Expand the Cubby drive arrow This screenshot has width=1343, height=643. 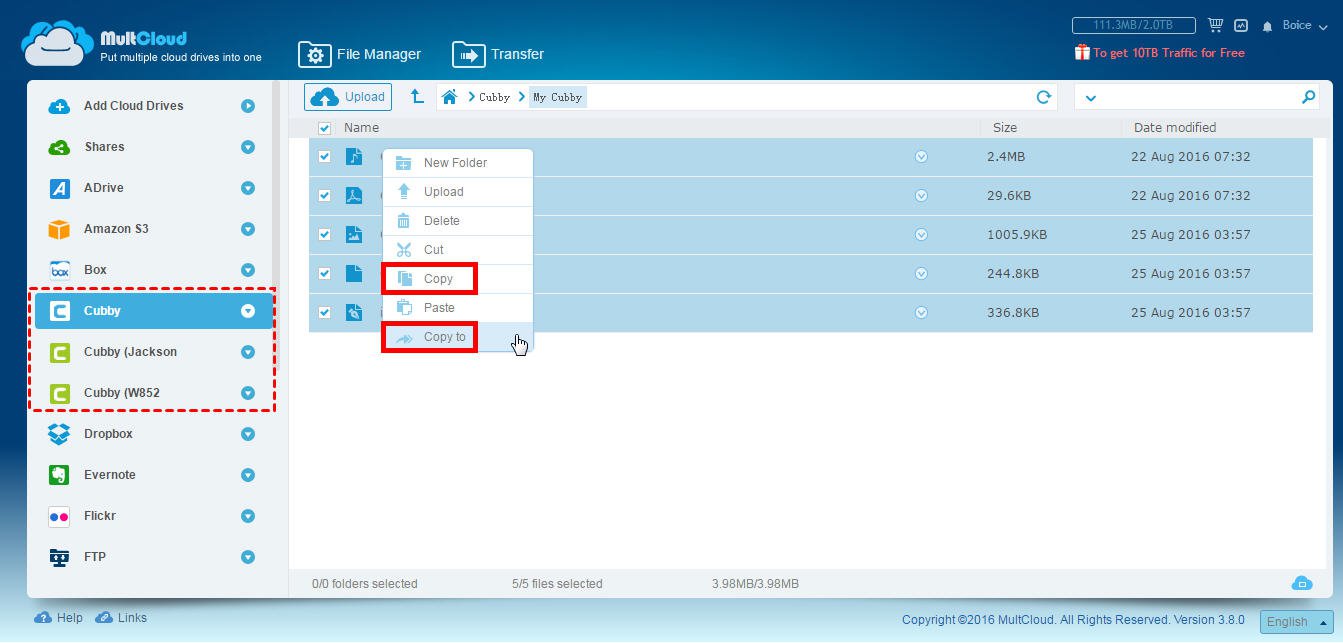click(247, 311)
